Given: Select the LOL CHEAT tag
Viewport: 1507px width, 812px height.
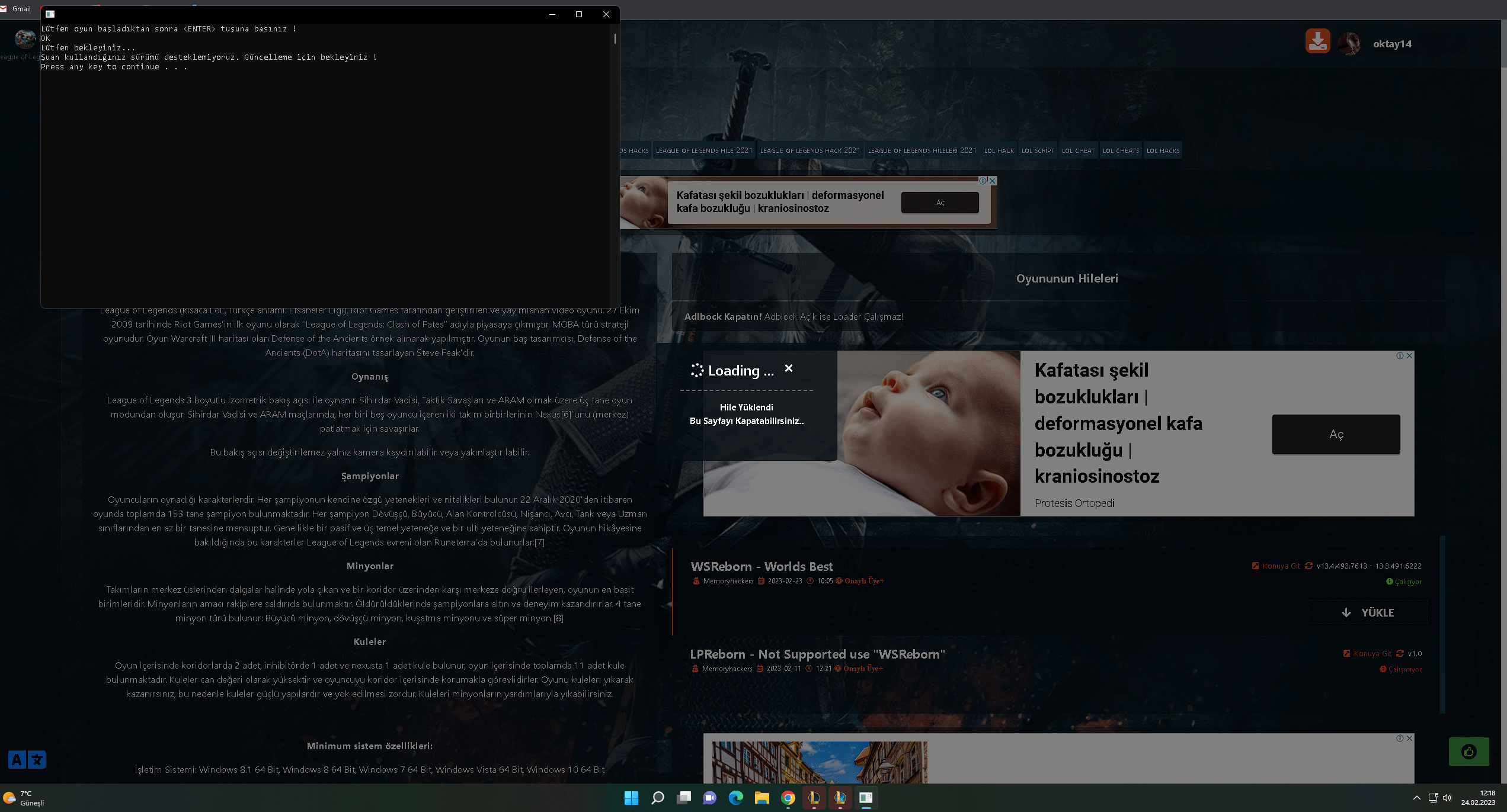Looking at the screenshot, I should pyautogui.click(x=1078, y=150).
